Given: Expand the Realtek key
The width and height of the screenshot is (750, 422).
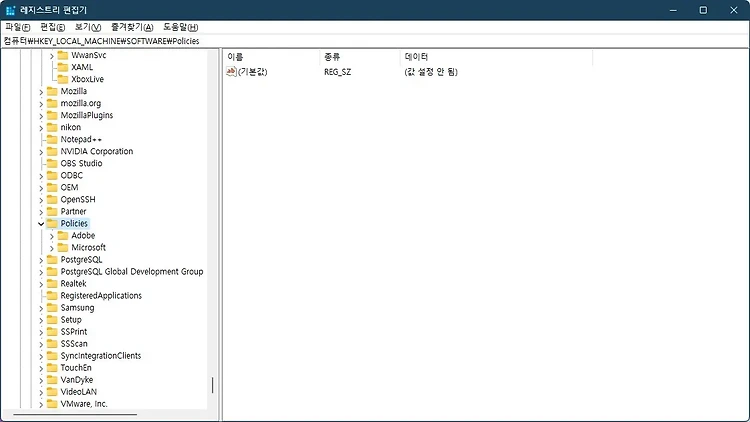Looking at the screenshot, I should [x=41, y=284].
